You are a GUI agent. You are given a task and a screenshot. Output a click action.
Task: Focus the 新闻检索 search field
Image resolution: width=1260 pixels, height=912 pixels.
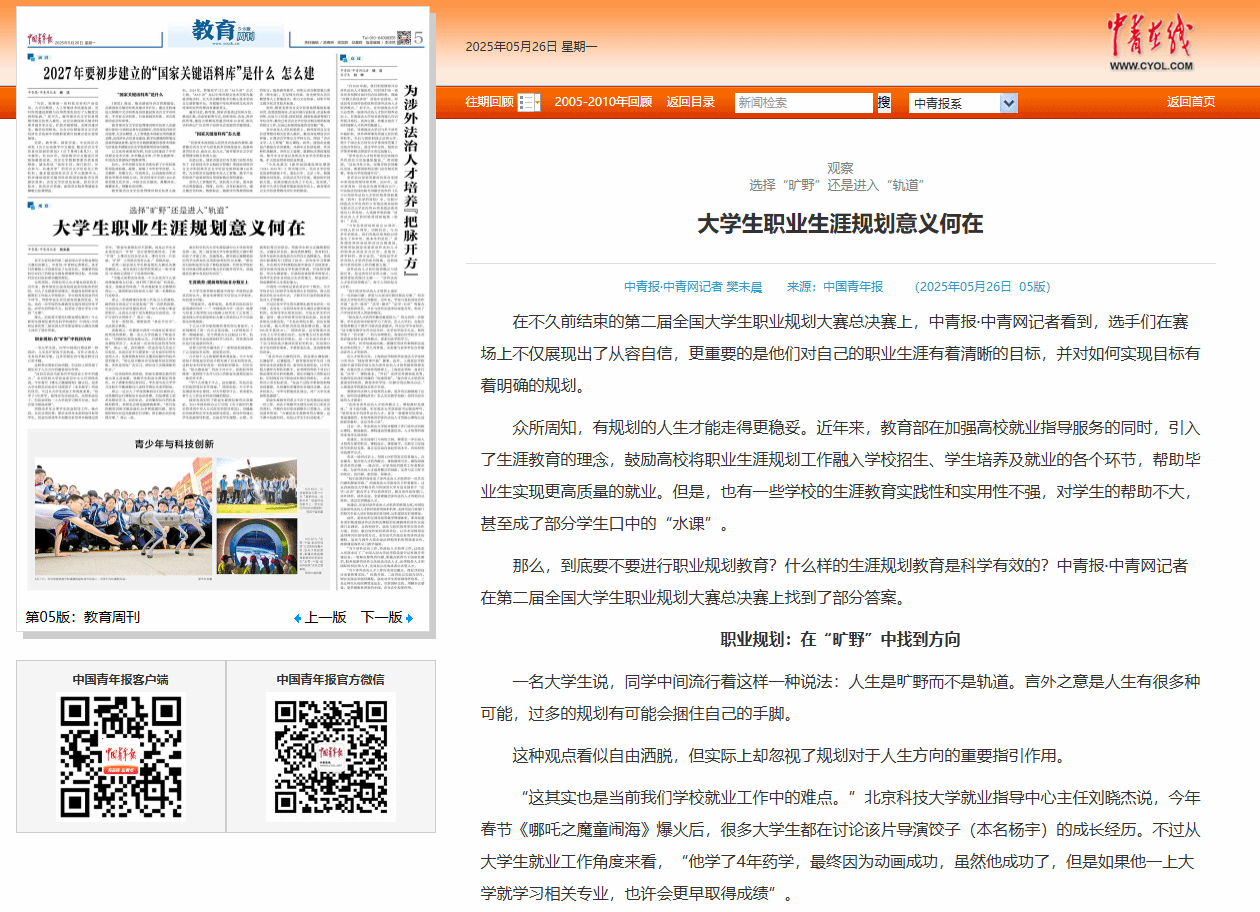coord(804,102)
